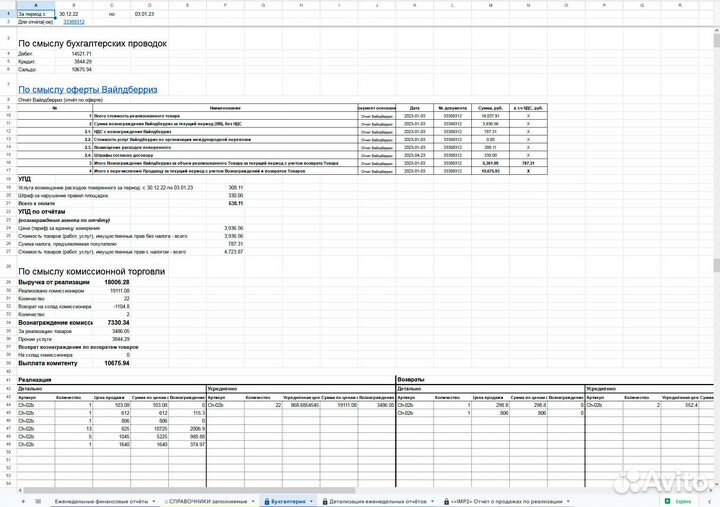Click lock icon on Детализация еженедельных отчётов tab
Image resolution: width=720 pixels, height=507 pixels.
pos(322,499)
